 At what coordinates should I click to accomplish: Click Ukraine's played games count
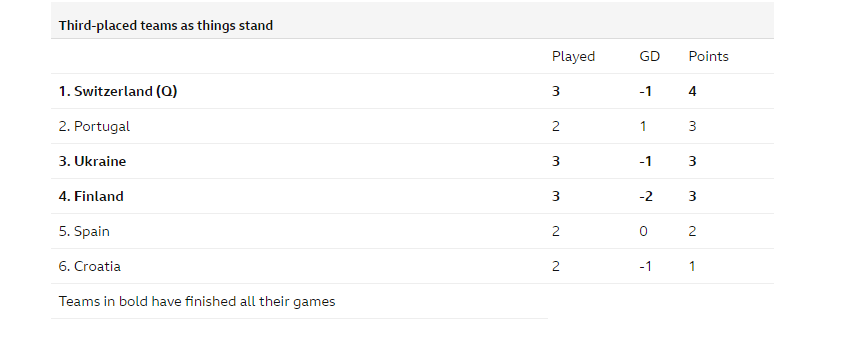click(556, 161)
